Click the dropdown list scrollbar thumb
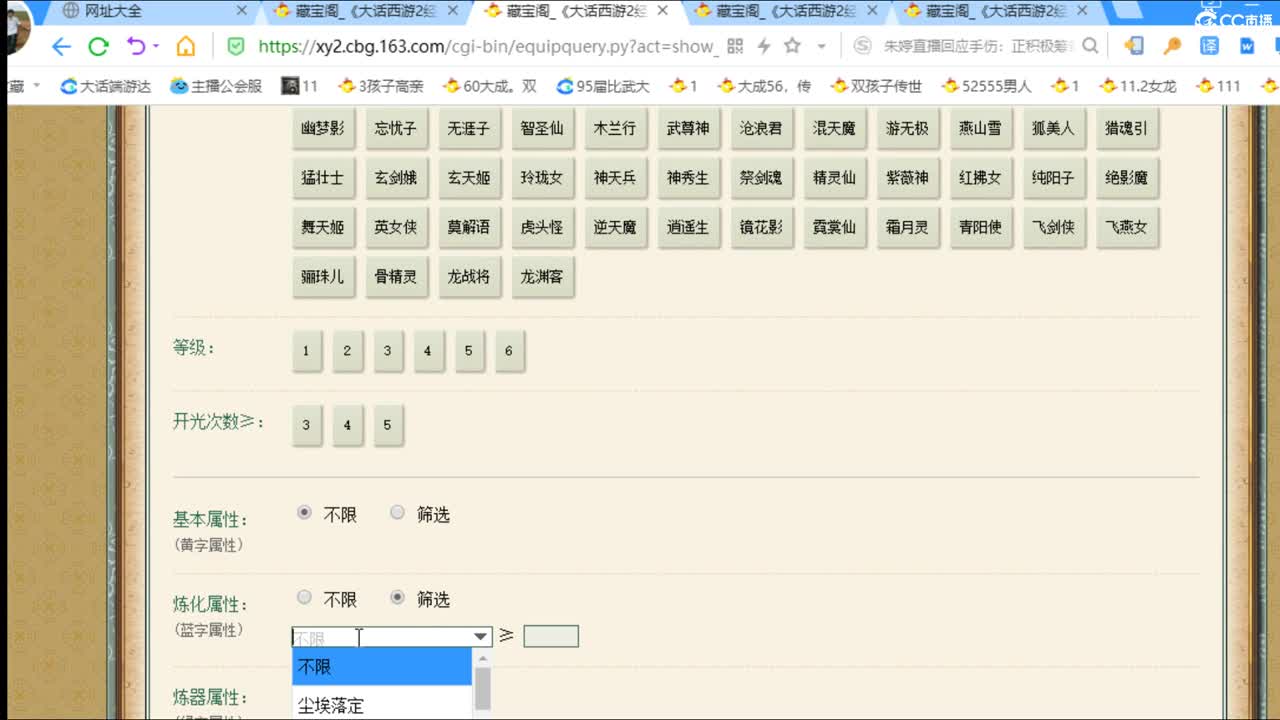Screen dimensions: 1280x720 point(483,688)
